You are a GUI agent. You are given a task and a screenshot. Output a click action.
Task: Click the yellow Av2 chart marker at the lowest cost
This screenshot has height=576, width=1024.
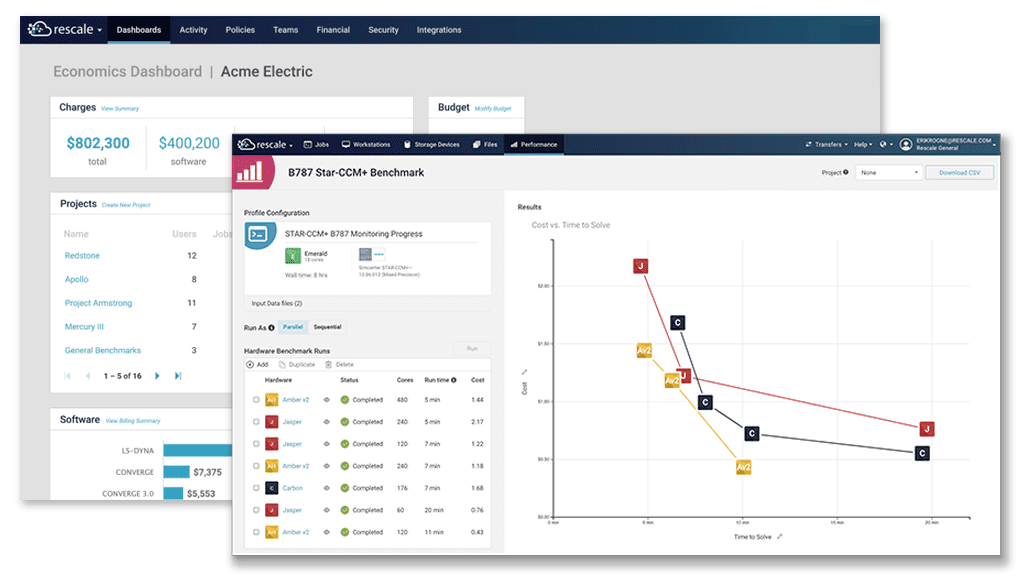click(x=743, y=467)
